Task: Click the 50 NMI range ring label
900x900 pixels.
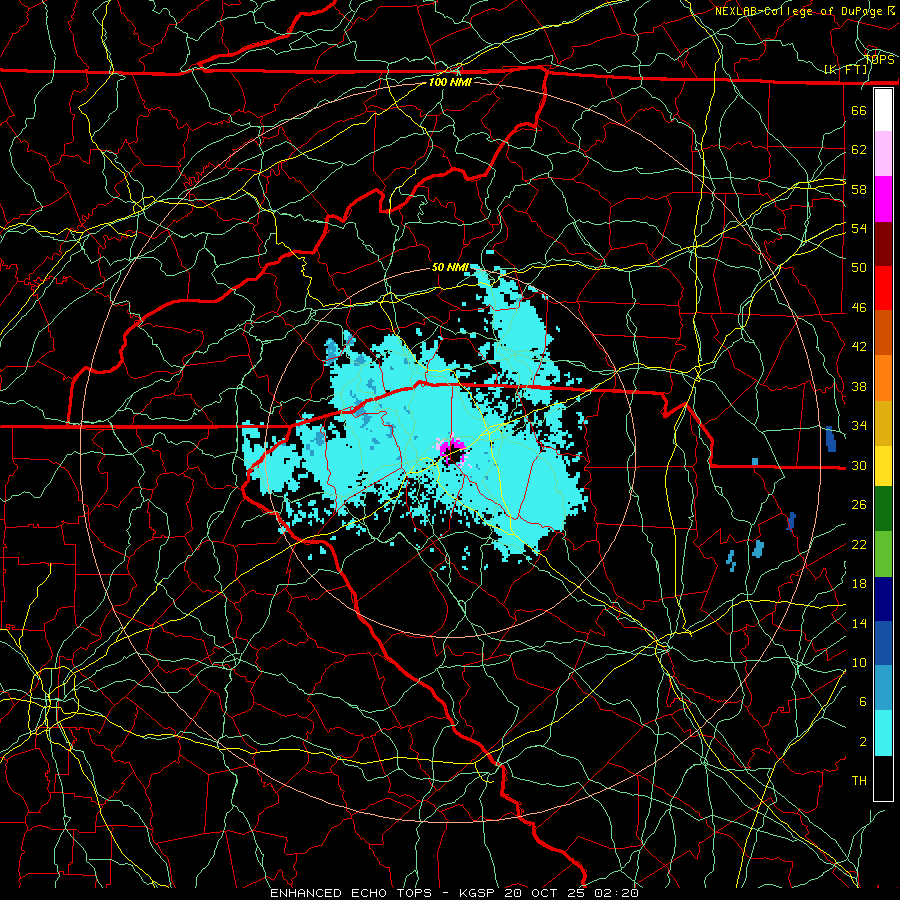Action: coord(450,267)
